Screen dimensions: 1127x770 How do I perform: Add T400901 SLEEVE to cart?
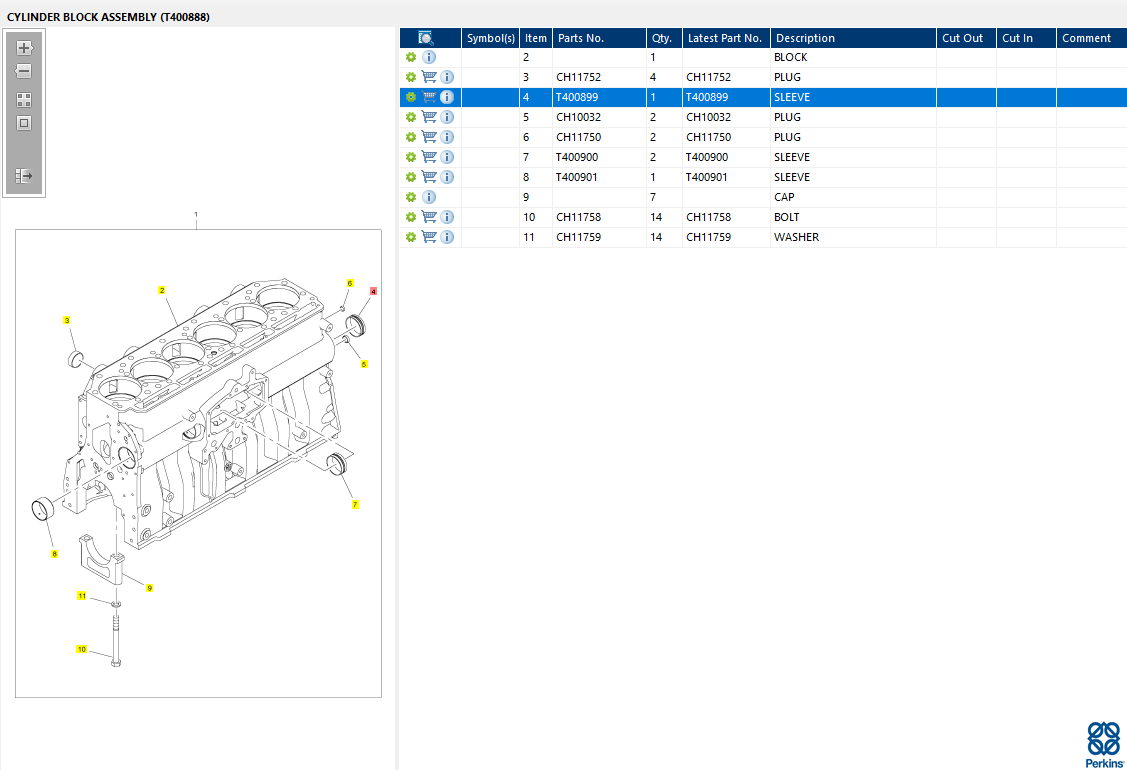click(429, 177)
